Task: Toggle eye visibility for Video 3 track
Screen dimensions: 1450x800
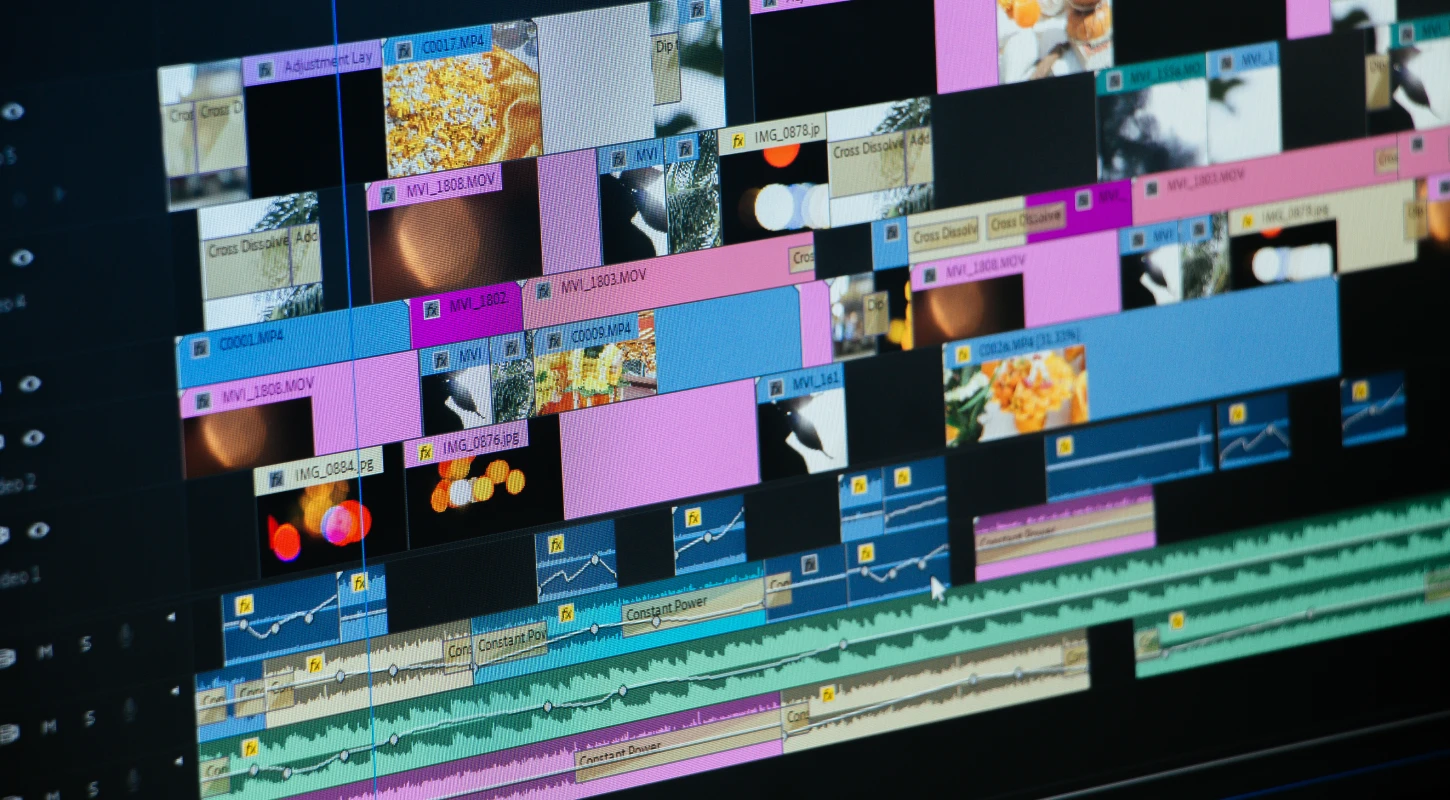Action: pyautogui.click(x=29, y=383)
